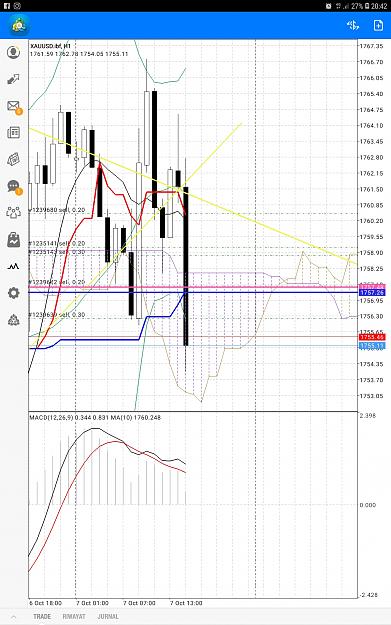The image size is (391, 625).
Task: Tap the Facebook notification icon in status bar
Action: pyautogui.click(x=7, y=6)
